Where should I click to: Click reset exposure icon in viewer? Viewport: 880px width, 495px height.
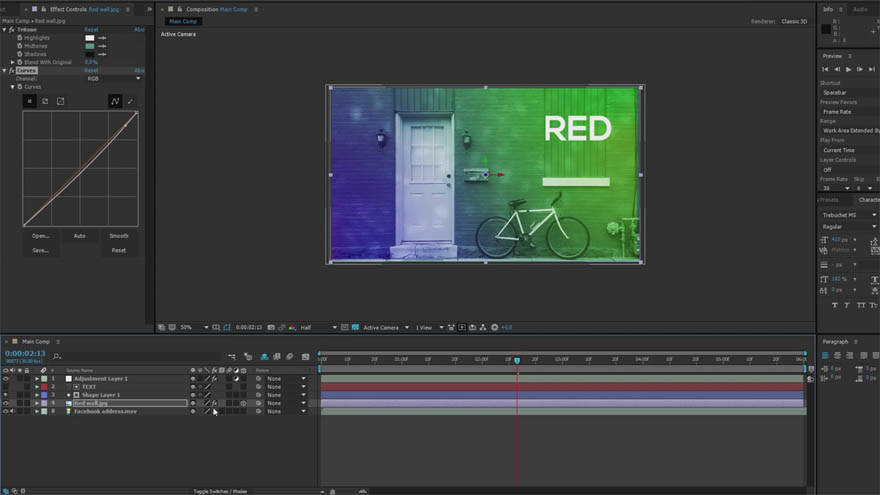pyautogui.click(x=494, y=327)
